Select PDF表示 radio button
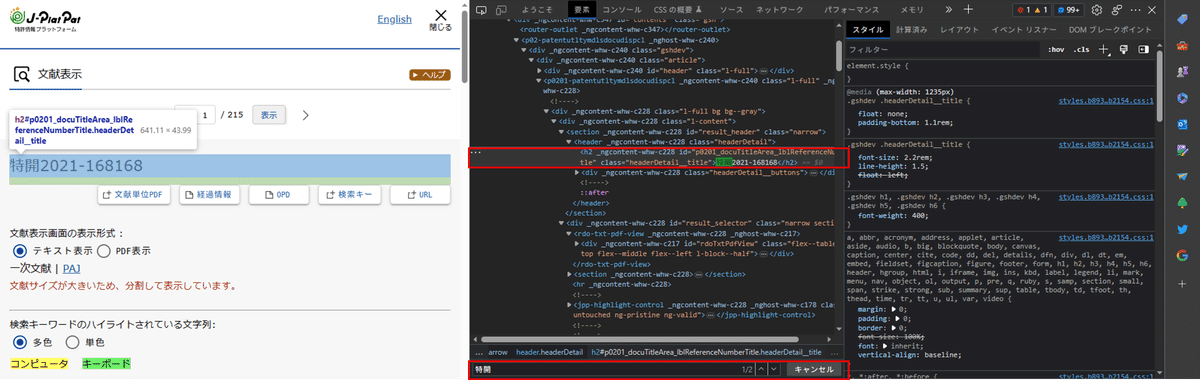 pyautogui.click(x=105, y=251)
